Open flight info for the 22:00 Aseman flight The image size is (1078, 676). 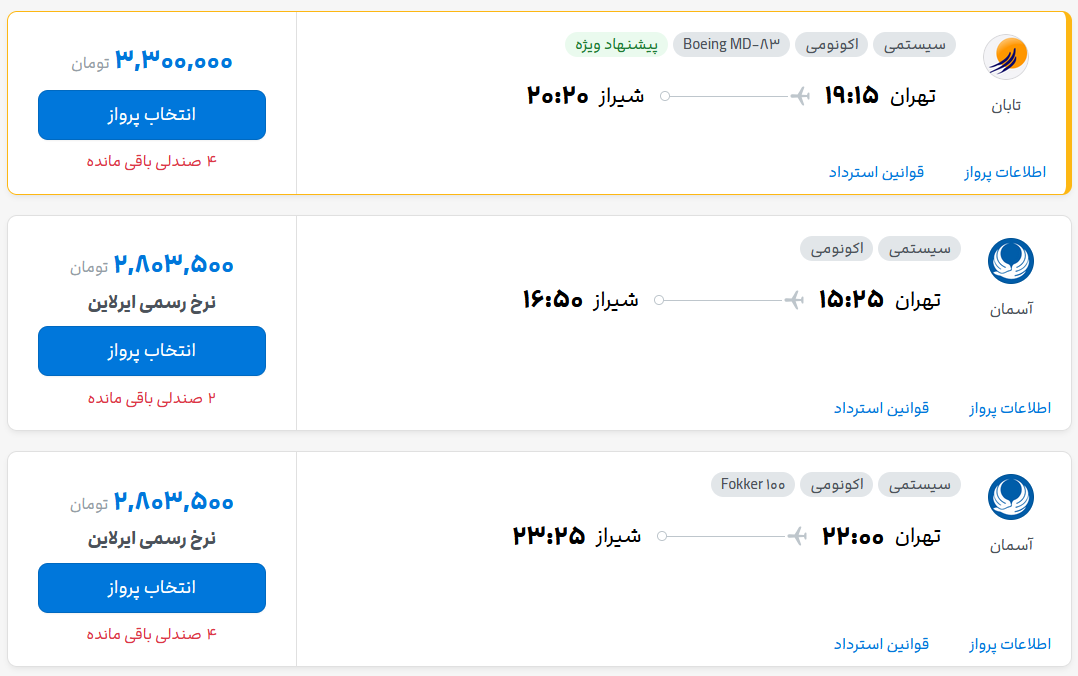tap(1010, 644)
